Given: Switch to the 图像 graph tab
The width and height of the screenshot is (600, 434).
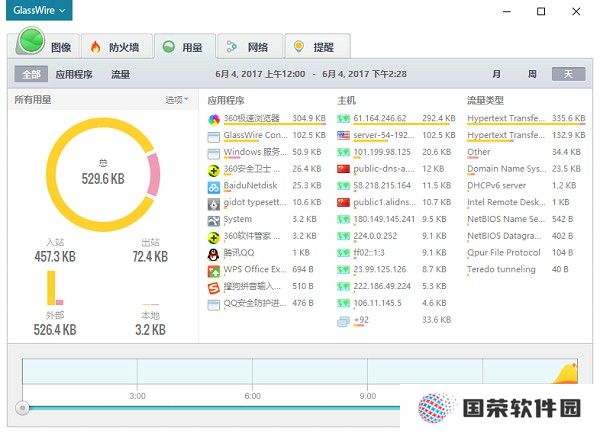Looking at the screenshot, I should coord(44,46).
